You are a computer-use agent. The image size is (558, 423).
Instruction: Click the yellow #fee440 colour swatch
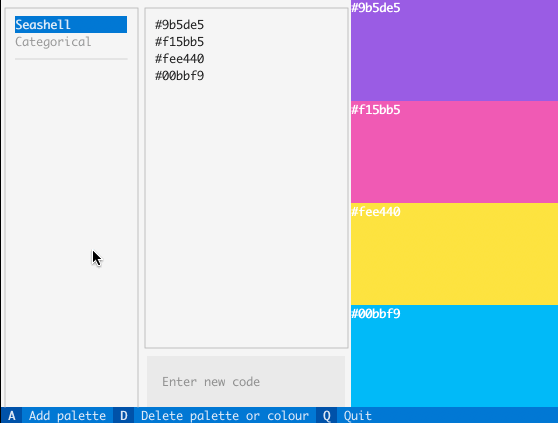coord(454,254)
